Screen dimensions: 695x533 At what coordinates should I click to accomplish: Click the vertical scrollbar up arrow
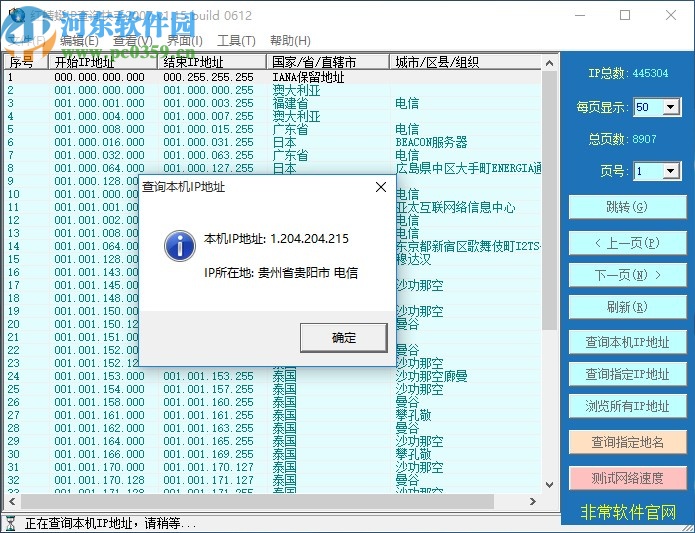coord(549,63)
